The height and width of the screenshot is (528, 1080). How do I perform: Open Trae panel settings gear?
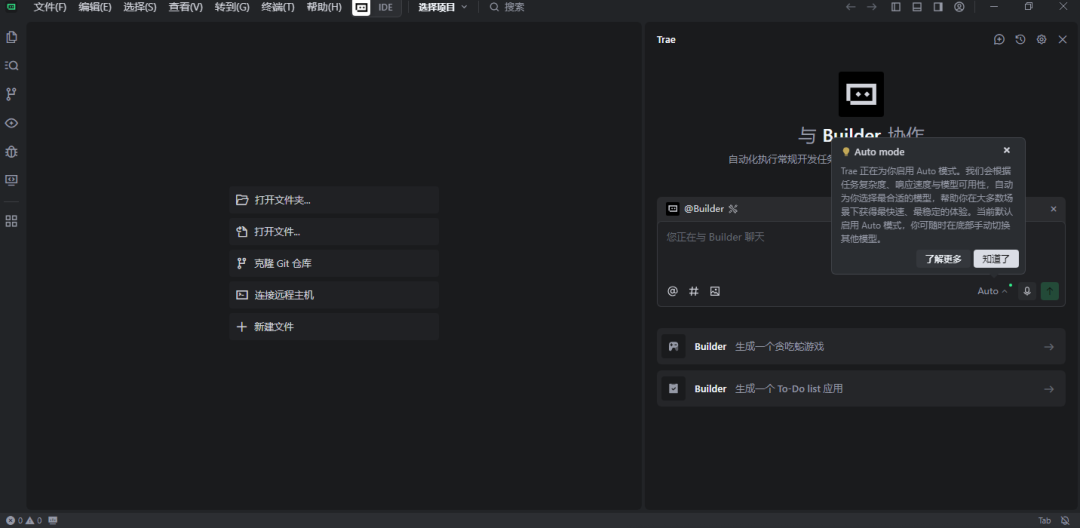pos(1041,39)
